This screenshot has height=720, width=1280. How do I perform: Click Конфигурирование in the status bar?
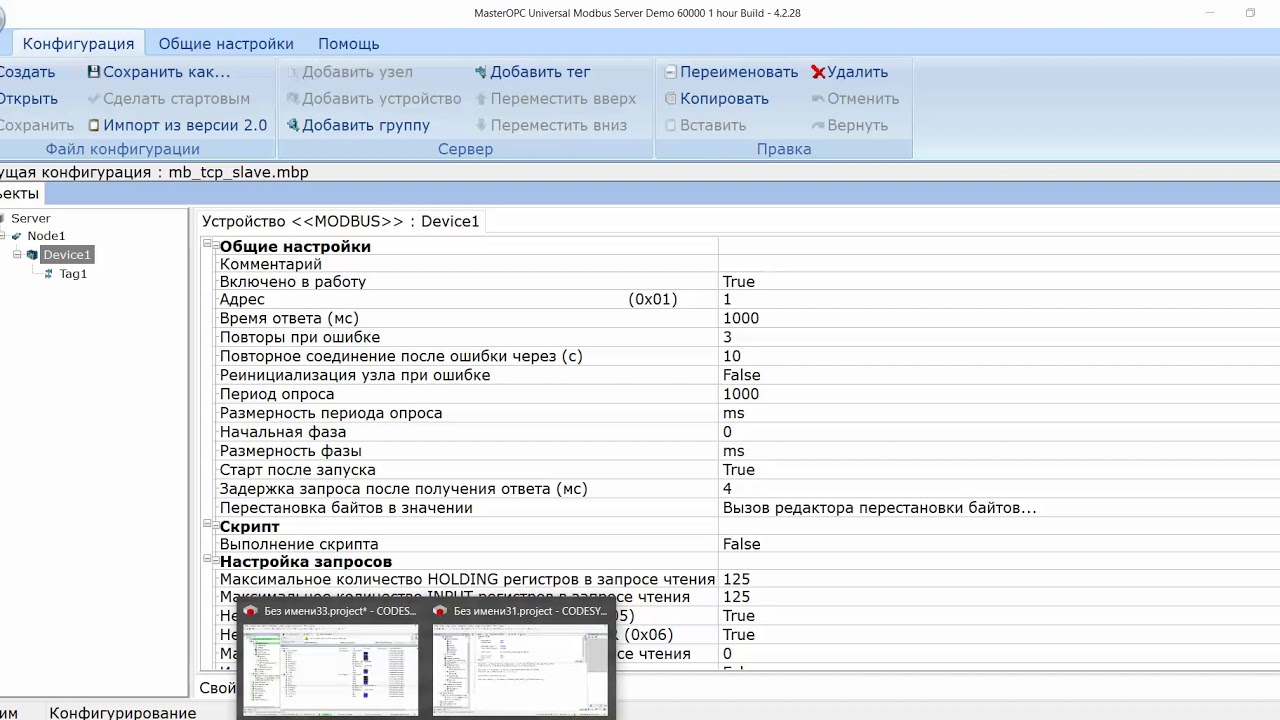123,713
